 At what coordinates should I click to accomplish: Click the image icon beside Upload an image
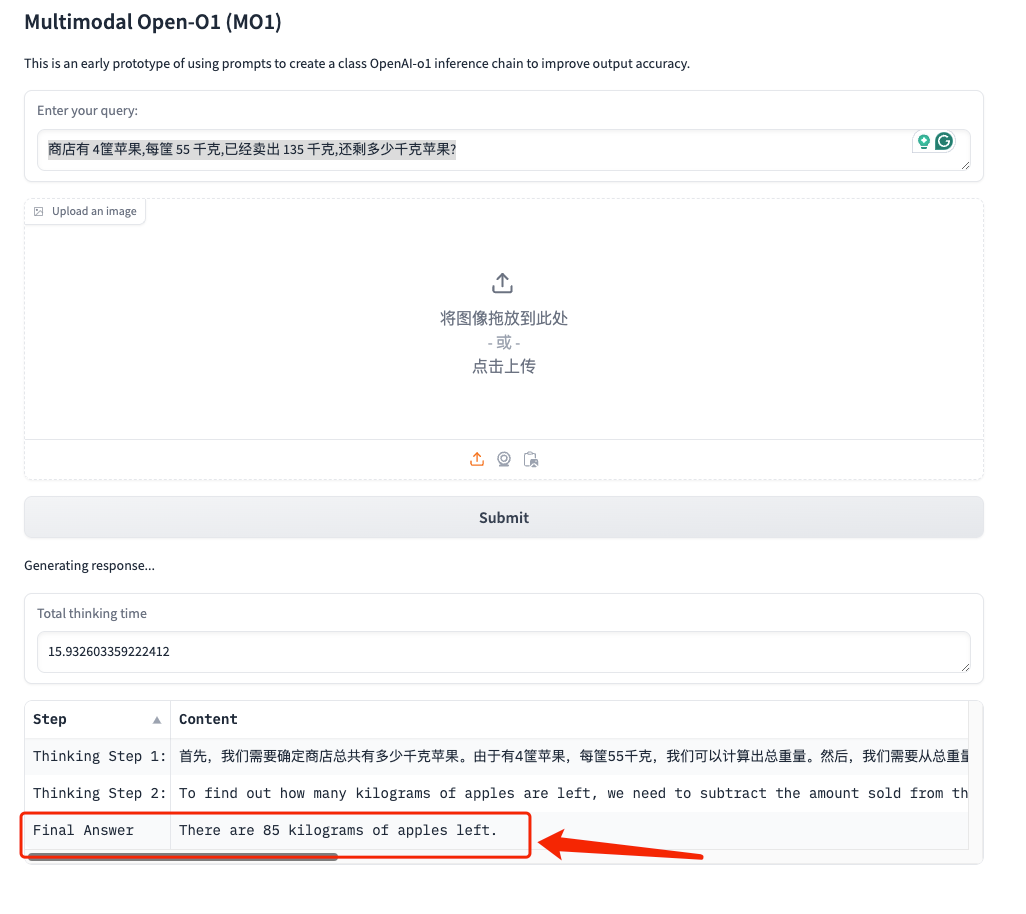point(39,211)
